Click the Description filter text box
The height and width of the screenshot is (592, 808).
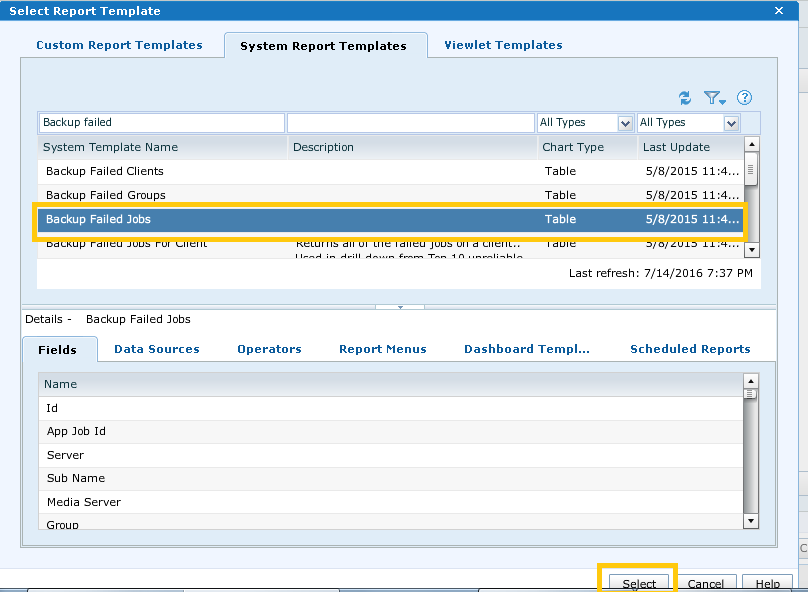coord(410,123)
